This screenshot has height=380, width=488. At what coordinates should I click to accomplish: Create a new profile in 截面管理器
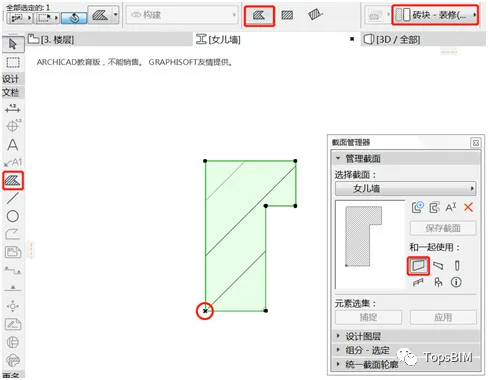tap(418, 207)
